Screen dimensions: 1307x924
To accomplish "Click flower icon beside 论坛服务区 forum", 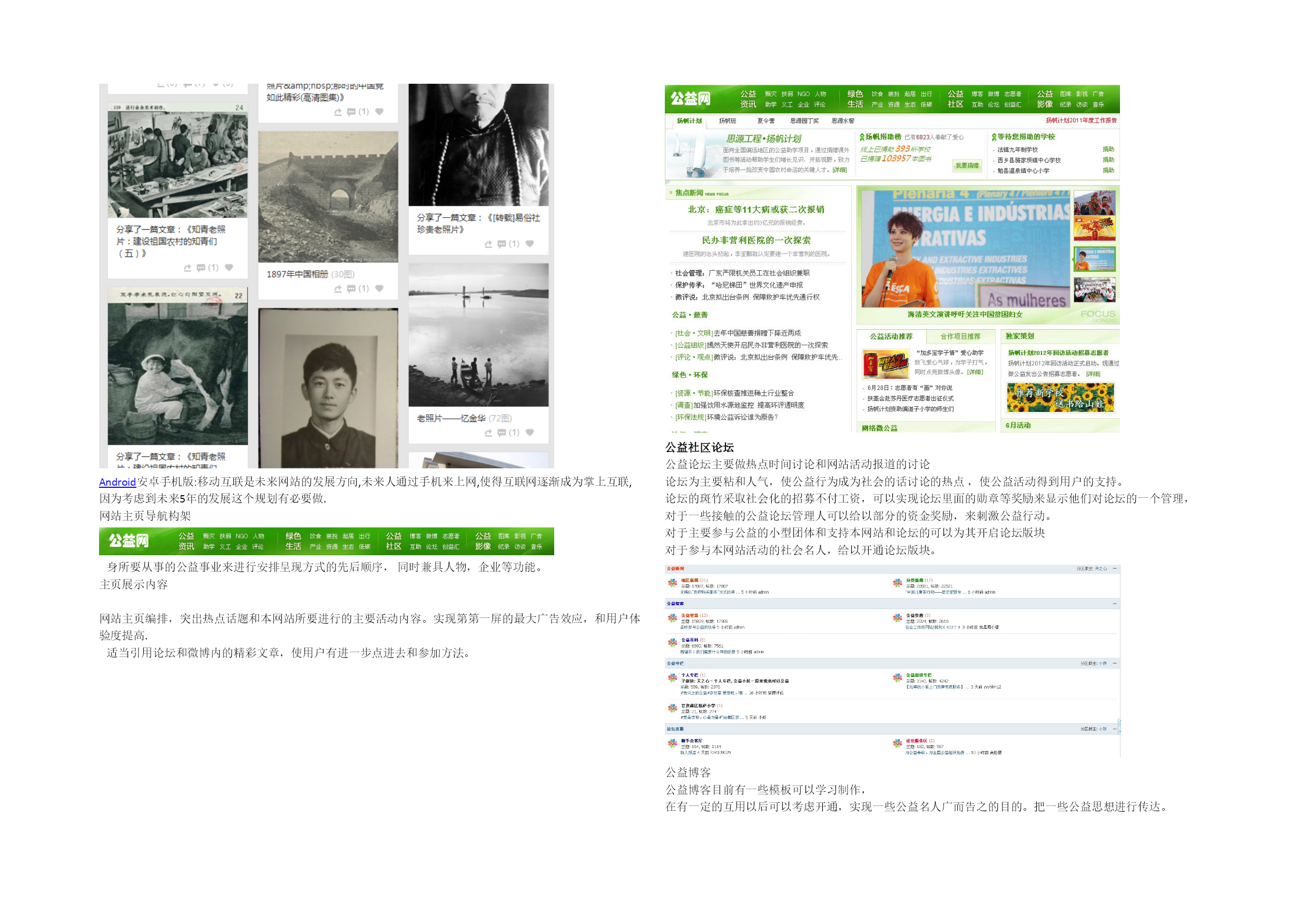I will pos(897,743).
